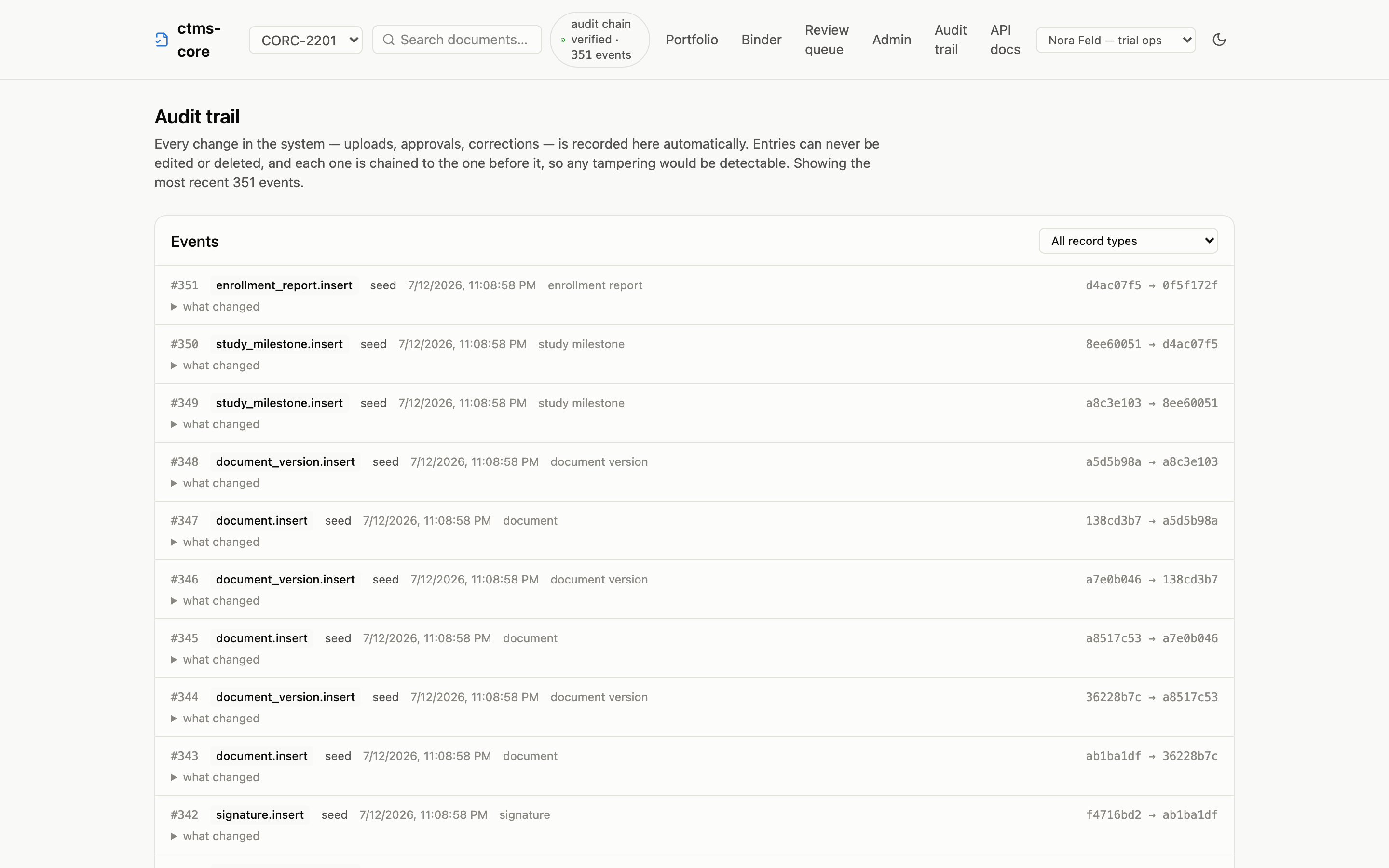
Task: Click the #342 event number
Action: (x=184, y=815)
